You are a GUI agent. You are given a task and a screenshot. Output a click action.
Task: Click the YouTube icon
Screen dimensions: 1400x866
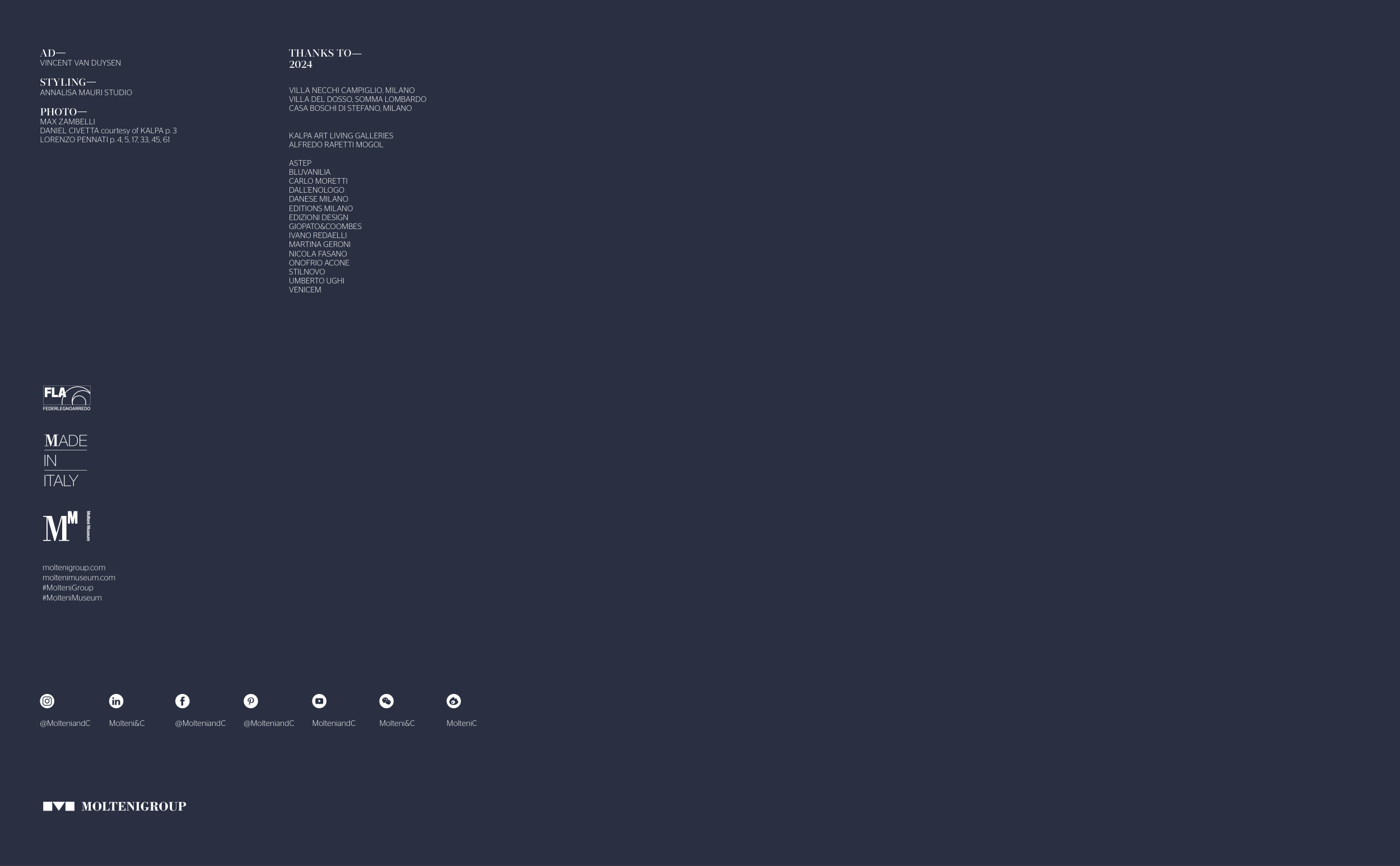pos(319,701)
